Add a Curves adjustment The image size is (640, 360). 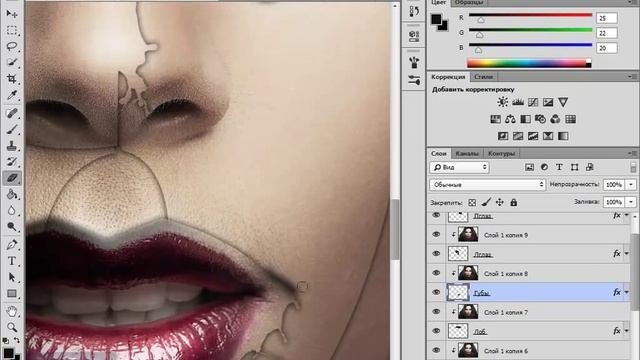coord(533,102)
